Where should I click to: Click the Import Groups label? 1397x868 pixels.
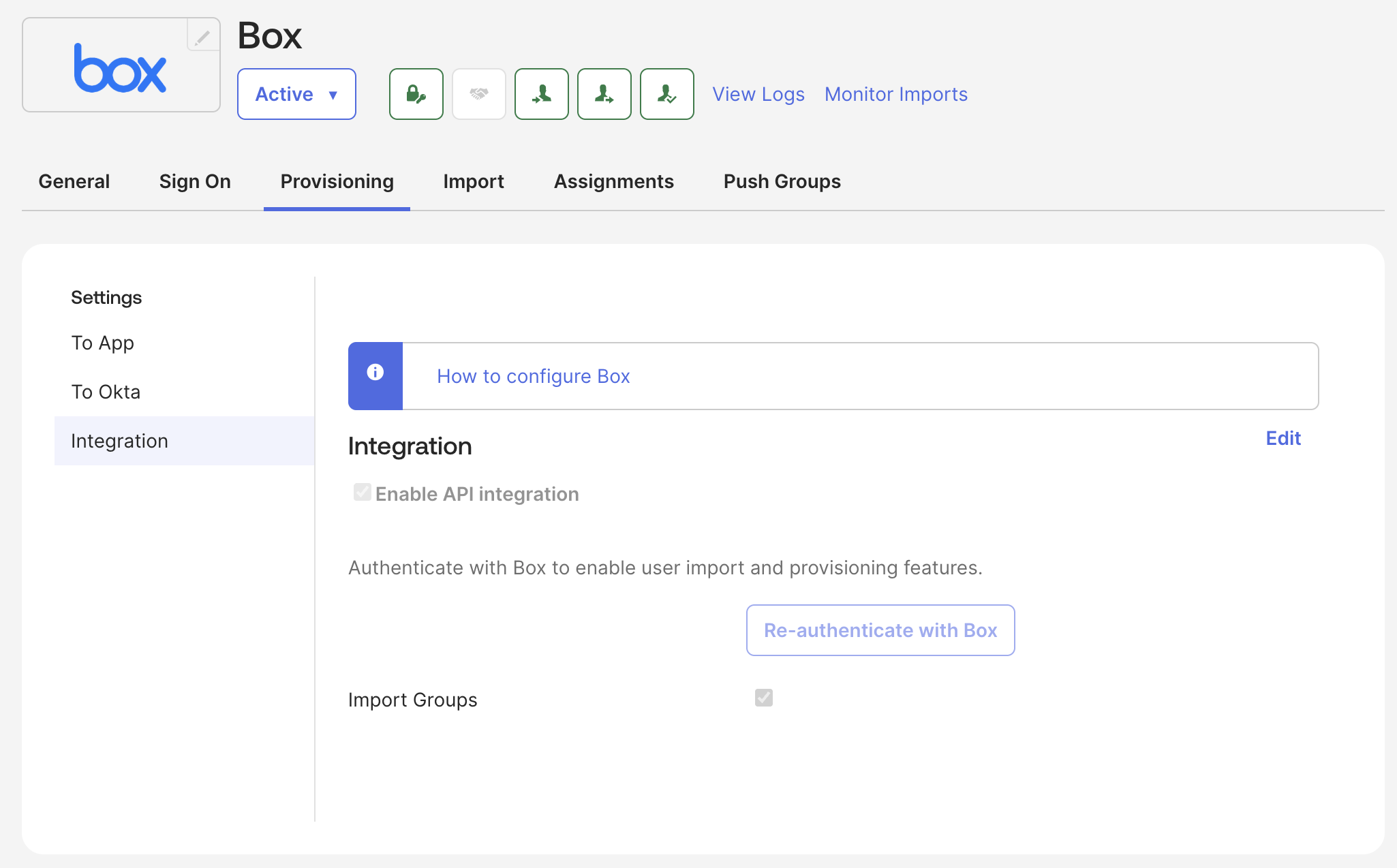(413, 700)
